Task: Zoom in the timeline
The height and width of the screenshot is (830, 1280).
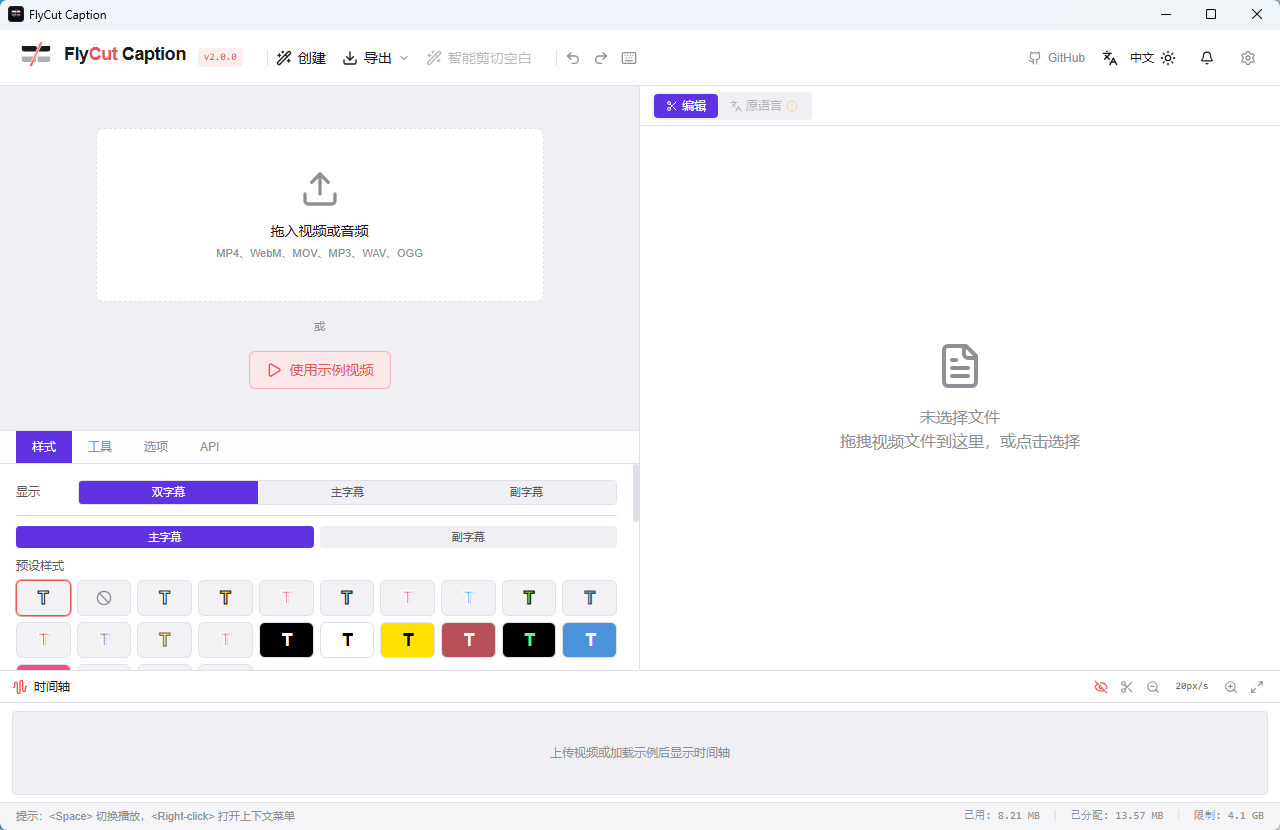Action: point(1231,687)
